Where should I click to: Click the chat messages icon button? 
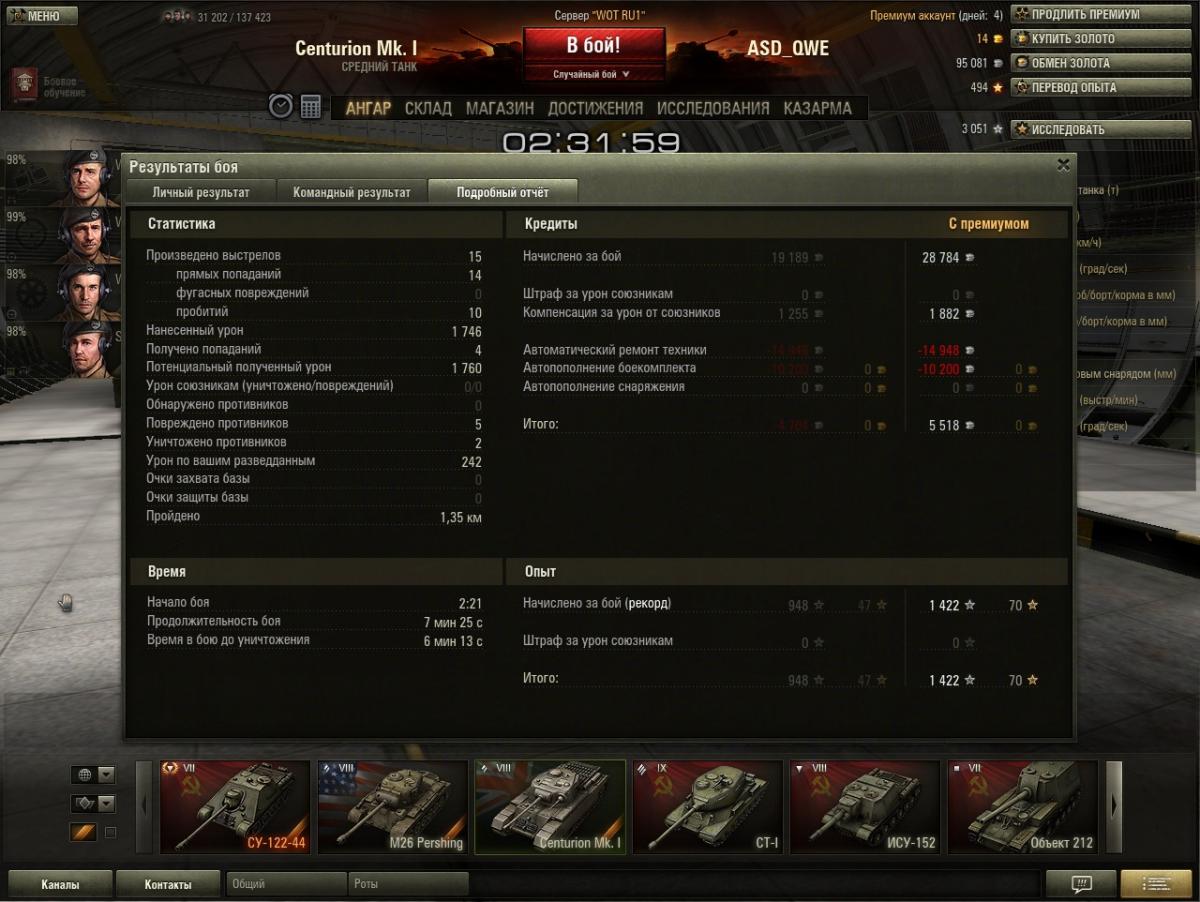pyautogui.click(x=1080, y=884)
